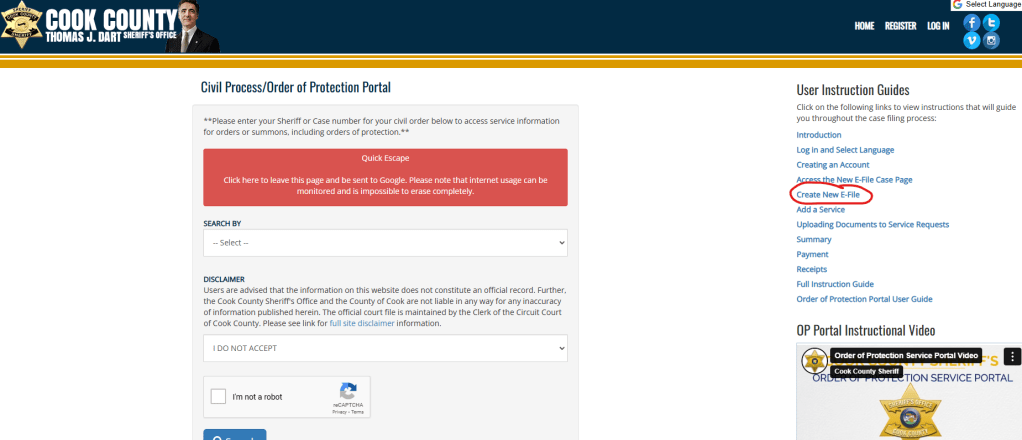This screenshot has width=1022, height=440.
Task: Open the I DO NOT ACCEPT dropdown
Action: pyautogui.click(x=385, y=347)
